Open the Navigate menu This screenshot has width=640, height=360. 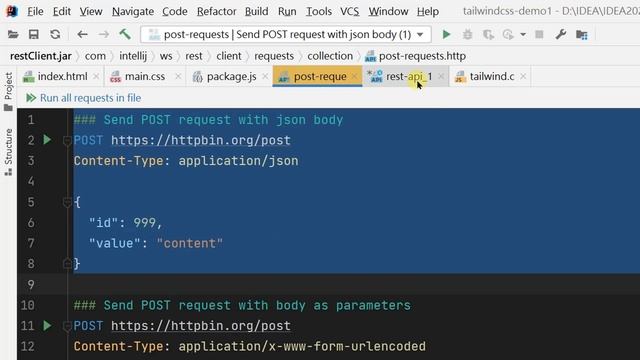[133, 11]
